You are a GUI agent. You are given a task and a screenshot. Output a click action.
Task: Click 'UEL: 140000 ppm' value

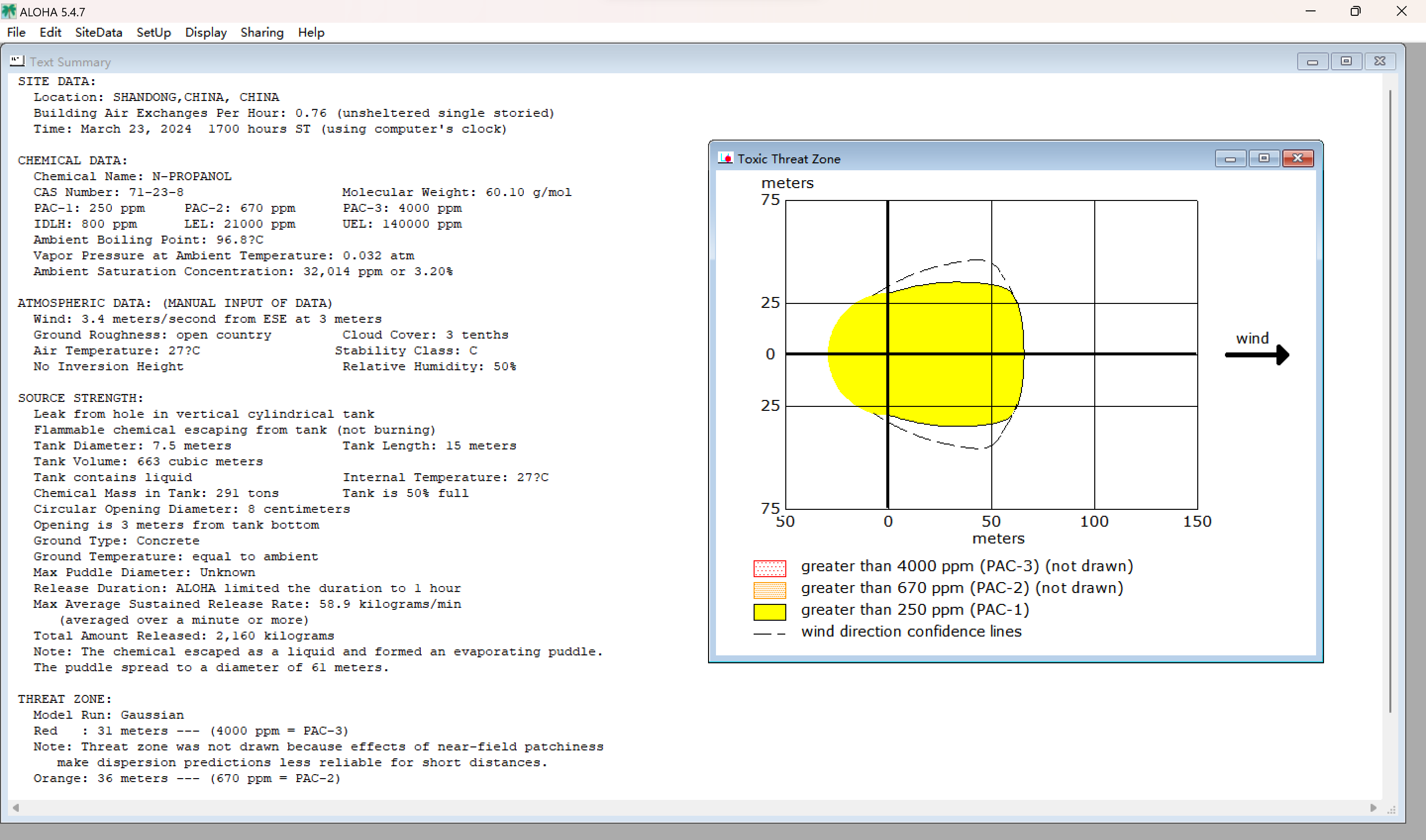(x=402, y=224)
